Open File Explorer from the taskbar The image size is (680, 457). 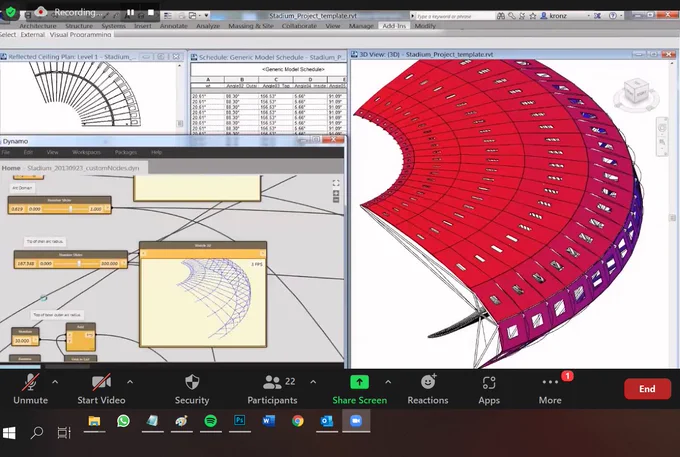[94, 421]
